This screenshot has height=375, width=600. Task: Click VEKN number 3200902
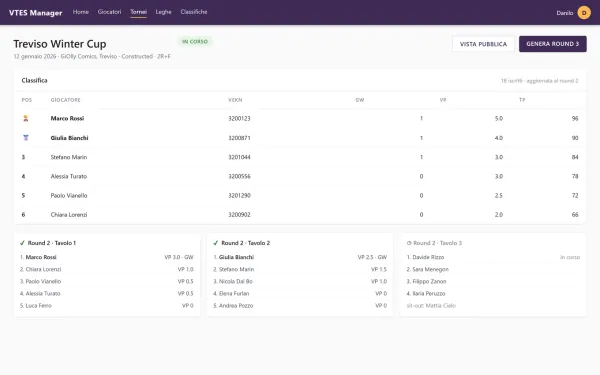239,215
